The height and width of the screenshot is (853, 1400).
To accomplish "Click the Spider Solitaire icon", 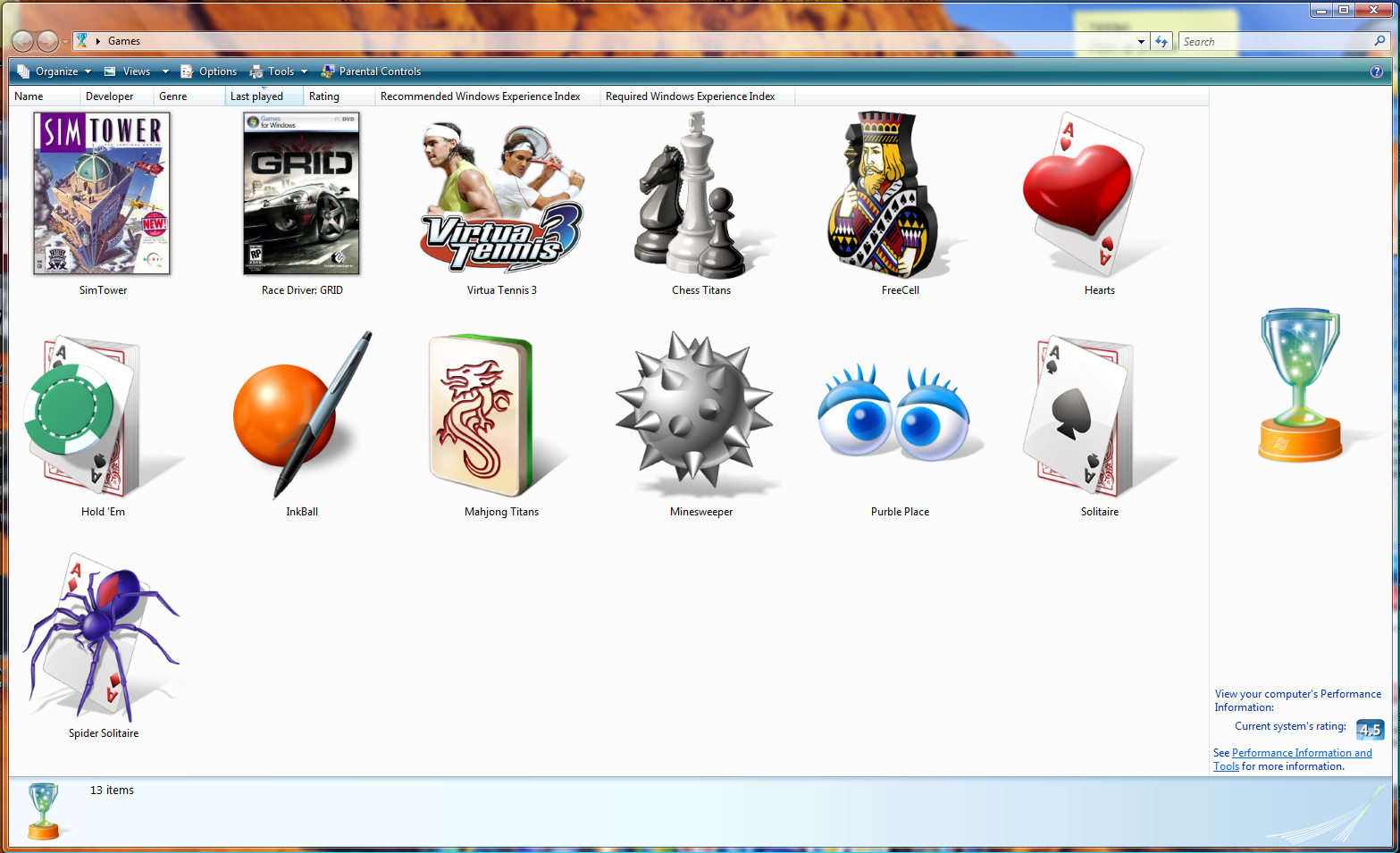I will point(100,638).
